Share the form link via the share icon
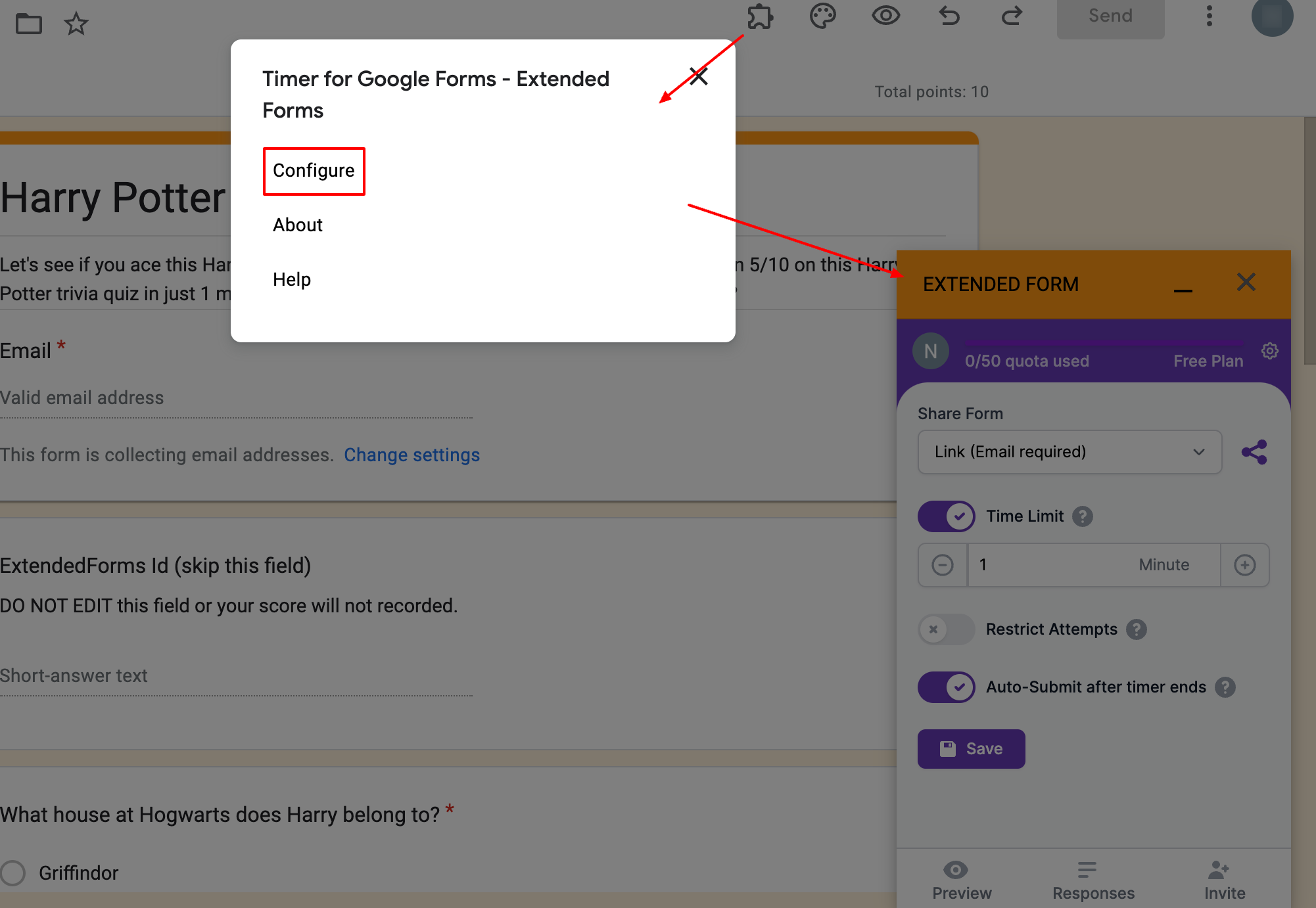This screenshot has height=908, width=1316. [1254, 452]
